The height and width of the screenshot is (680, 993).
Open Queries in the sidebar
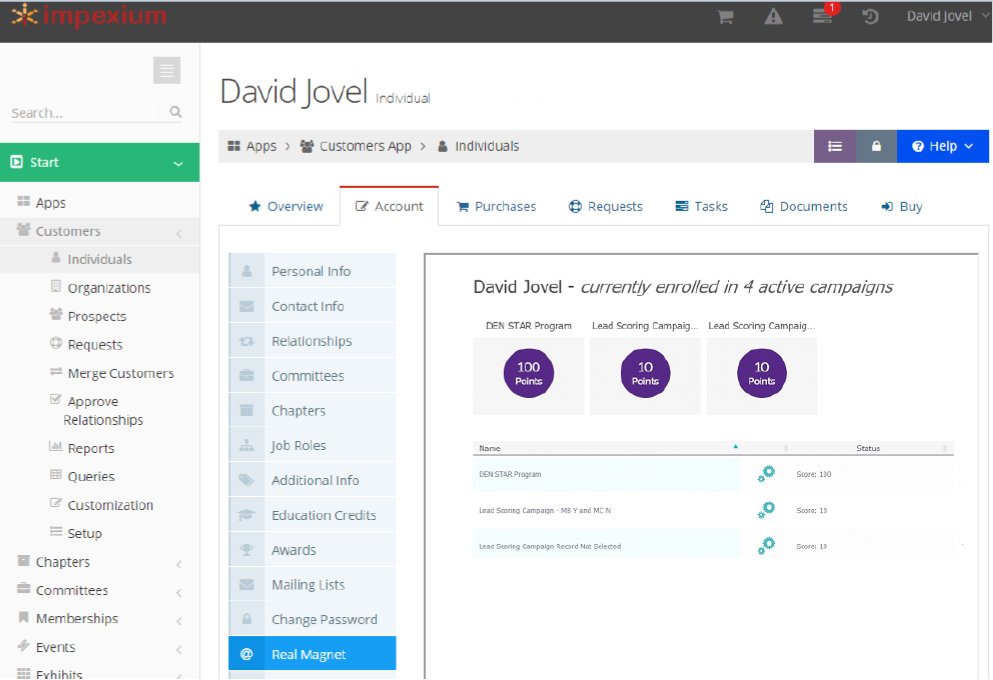(91, 477)
